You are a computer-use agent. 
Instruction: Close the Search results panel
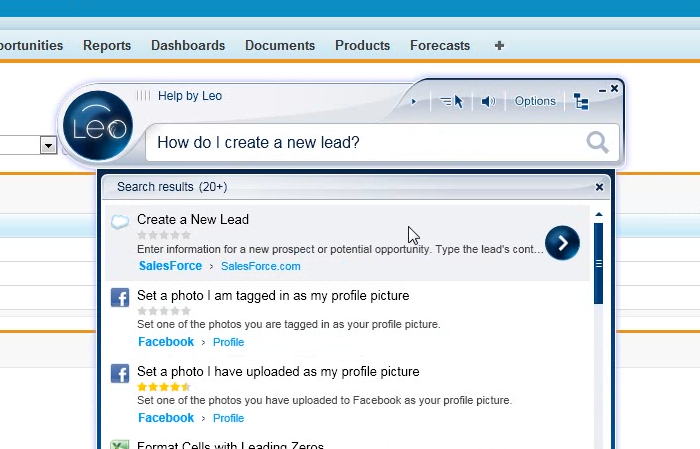(599, 187)
